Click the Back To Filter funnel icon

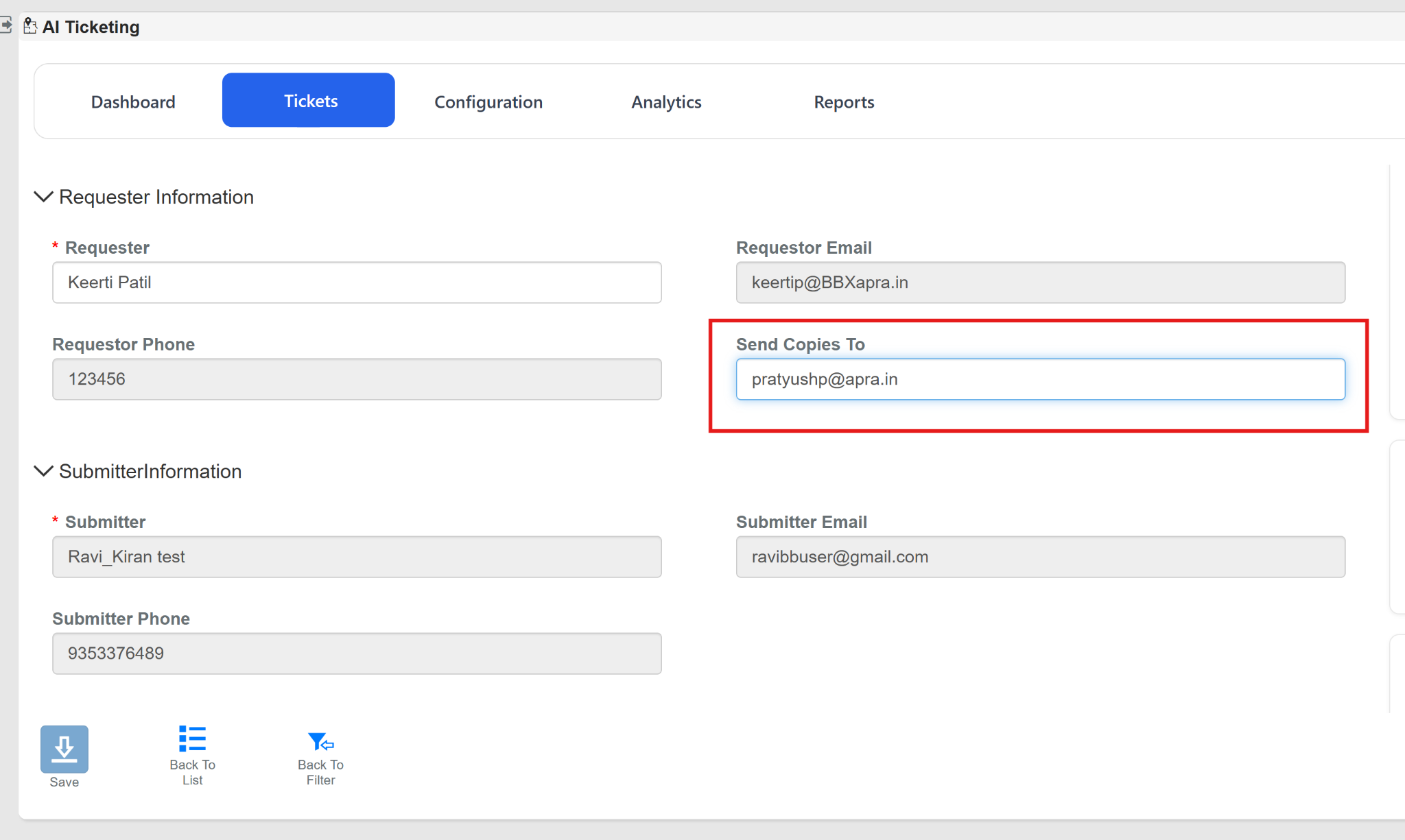point(320,741)
